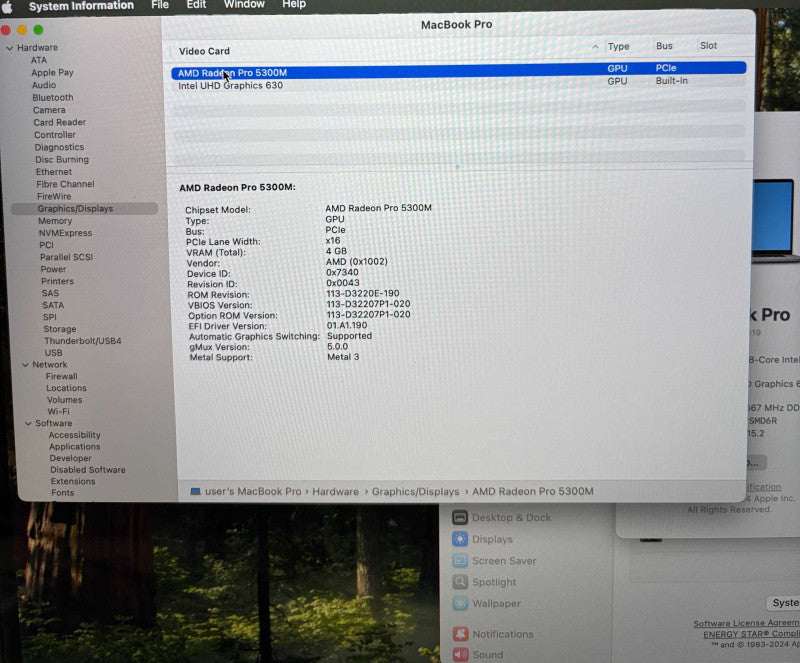Open the Help menu

point(294,4)
